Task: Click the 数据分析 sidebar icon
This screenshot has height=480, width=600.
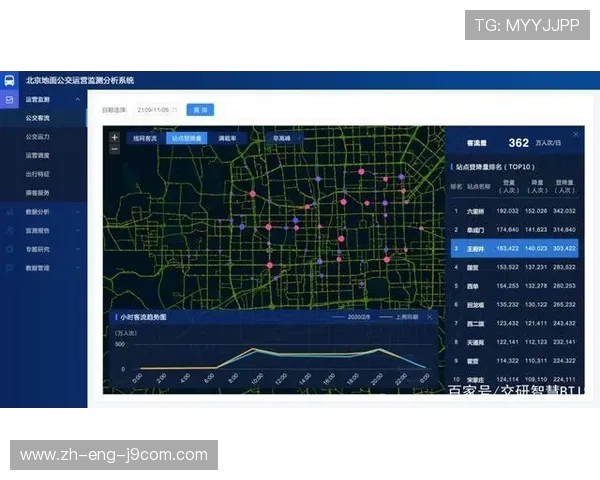Action: pos(9,212)
